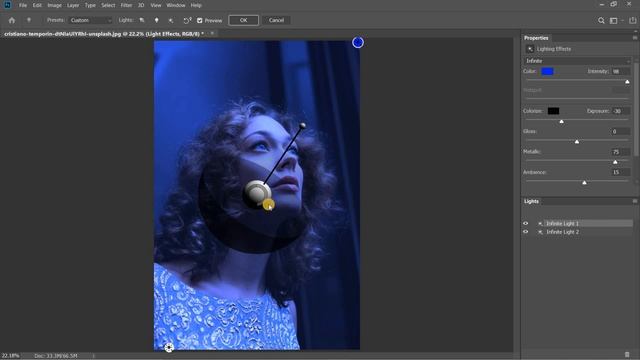Click the yellow intensity handle on light widget
640x360 pixels.
tap(268, 205)
